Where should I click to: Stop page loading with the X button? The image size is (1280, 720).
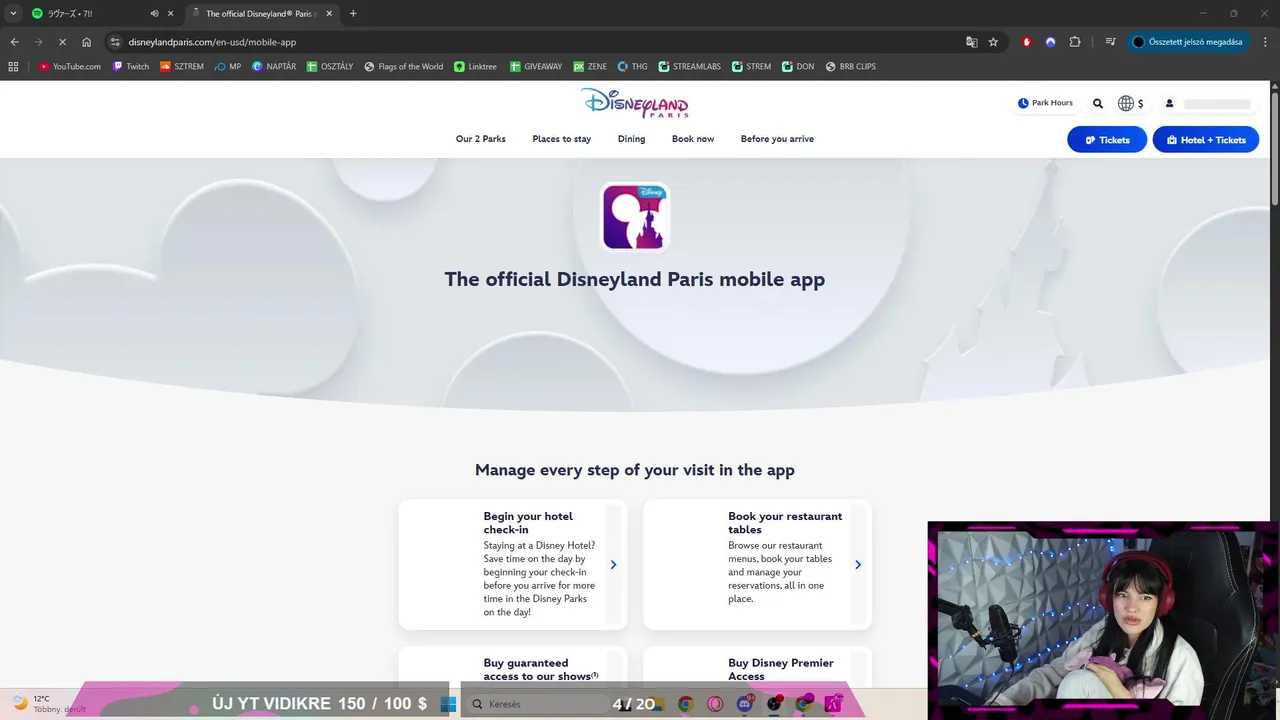[62, 42]
